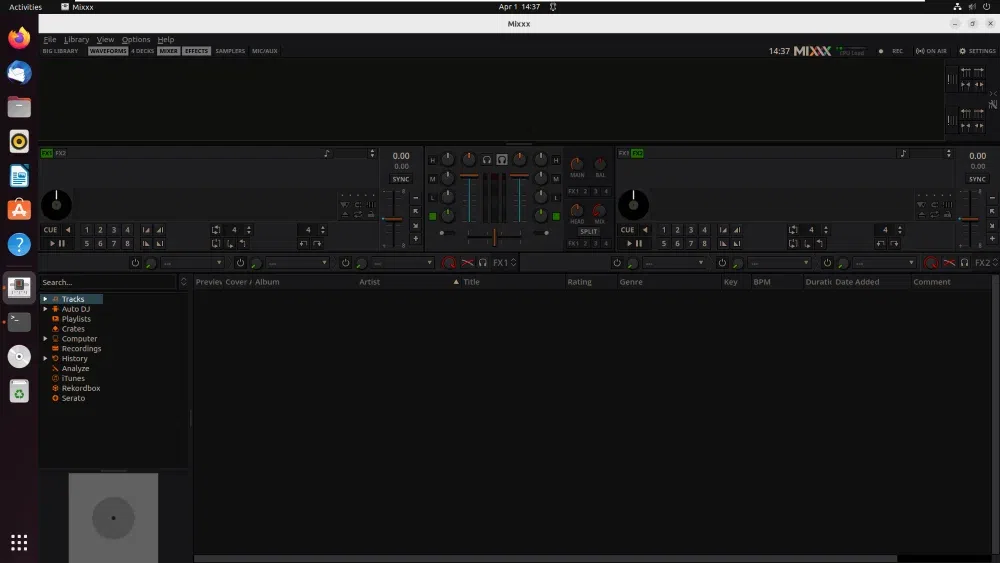Click Deck 1 rate increase plus button
Image resolution: width=1000 pixels, height=563 pixels.
click(416, 238)
